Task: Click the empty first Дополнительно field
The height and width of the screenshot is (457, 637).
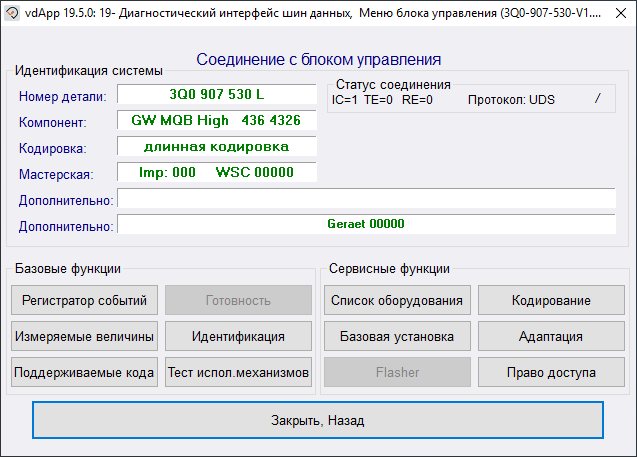Action: click(x=366, y=199)
